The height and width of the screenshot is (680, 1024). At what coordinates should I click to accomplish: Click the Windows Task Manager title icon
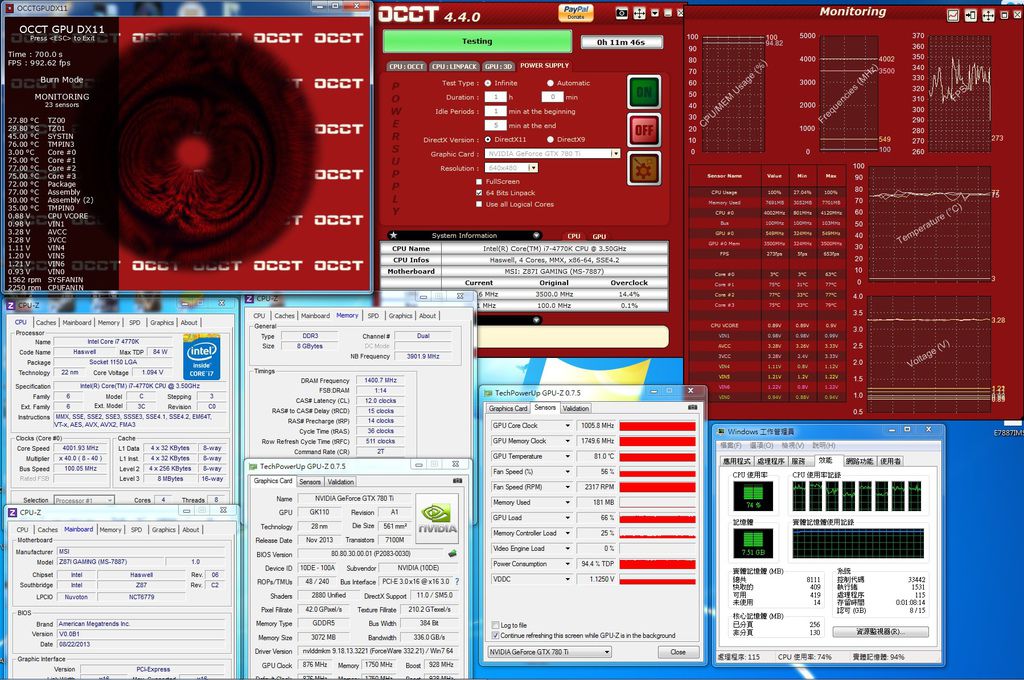click(x=721, y=431)
